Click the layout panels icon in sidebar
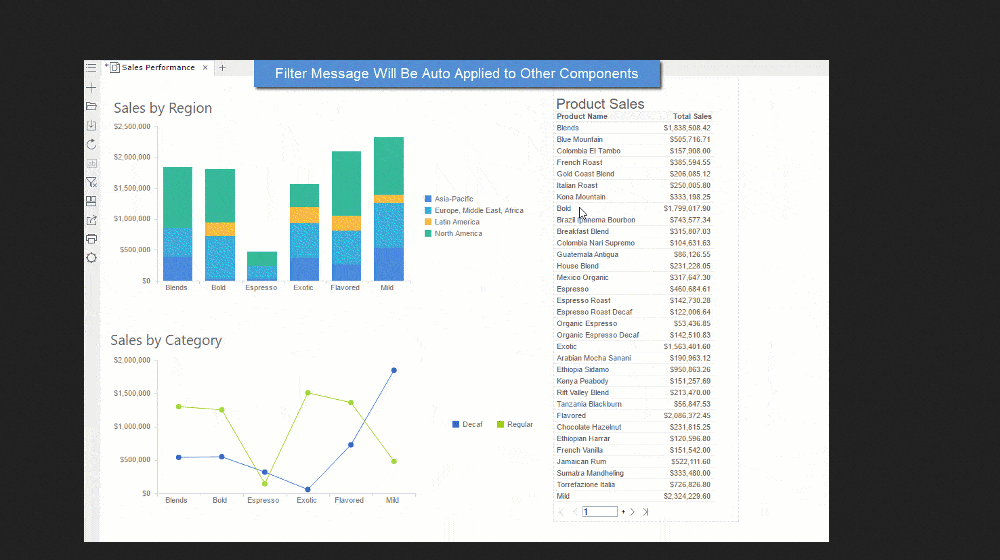 [91, 201]
